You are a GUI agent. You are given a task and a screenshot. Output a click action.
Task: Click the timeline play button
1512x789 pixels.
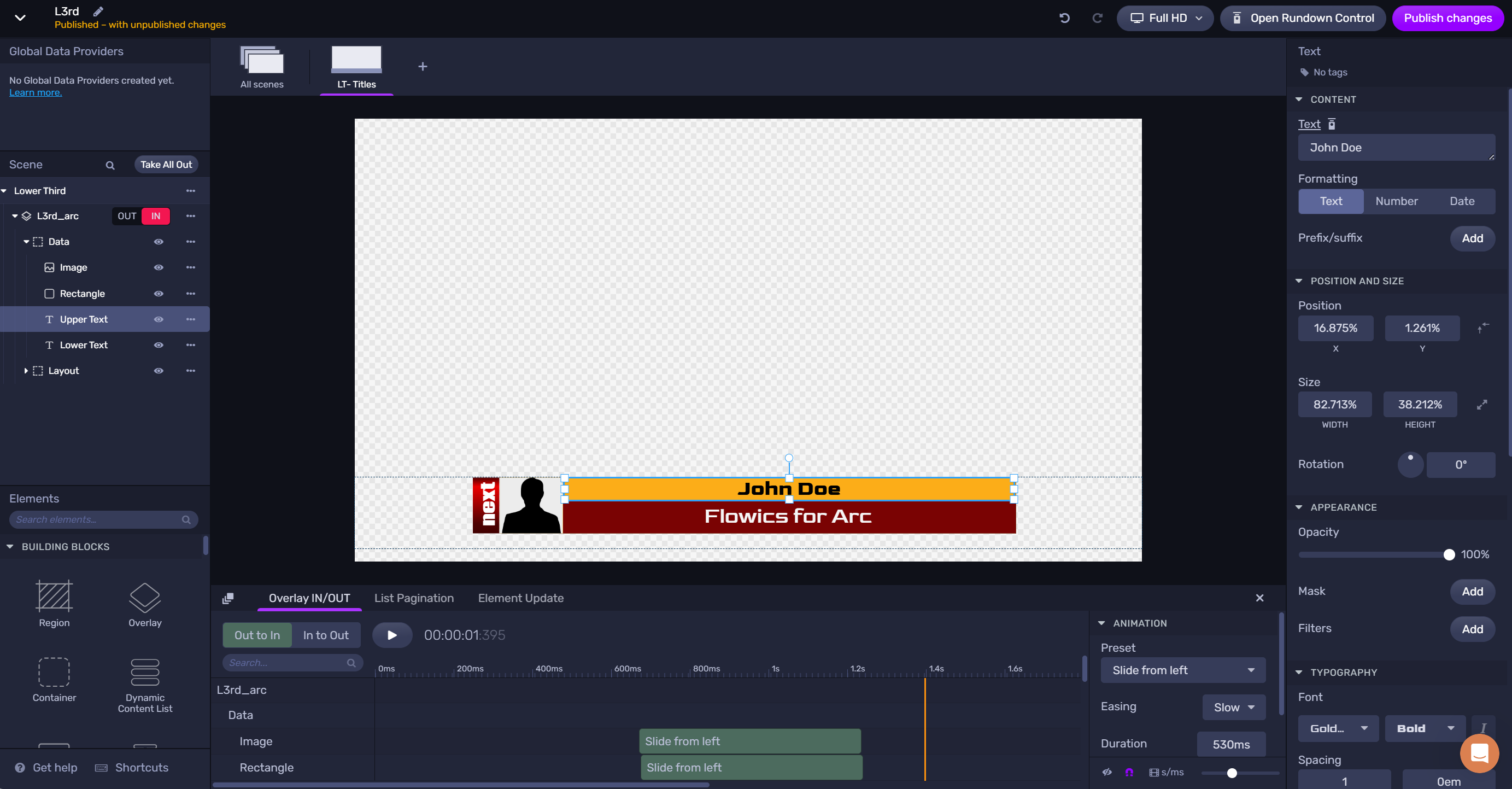click(x=392, y=635)
